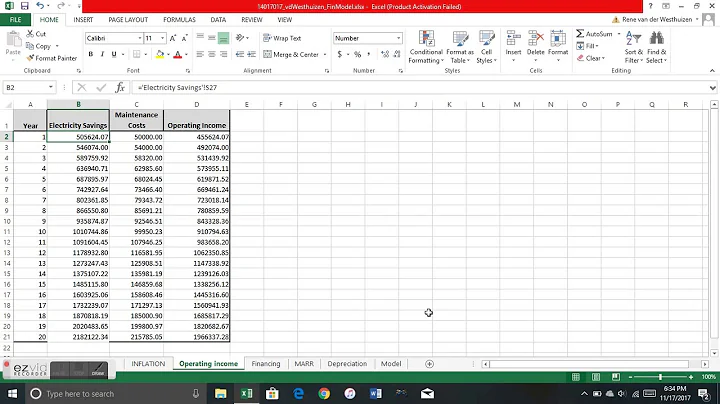Collapse the ribbon with the chevron

(x=712, y=71)
